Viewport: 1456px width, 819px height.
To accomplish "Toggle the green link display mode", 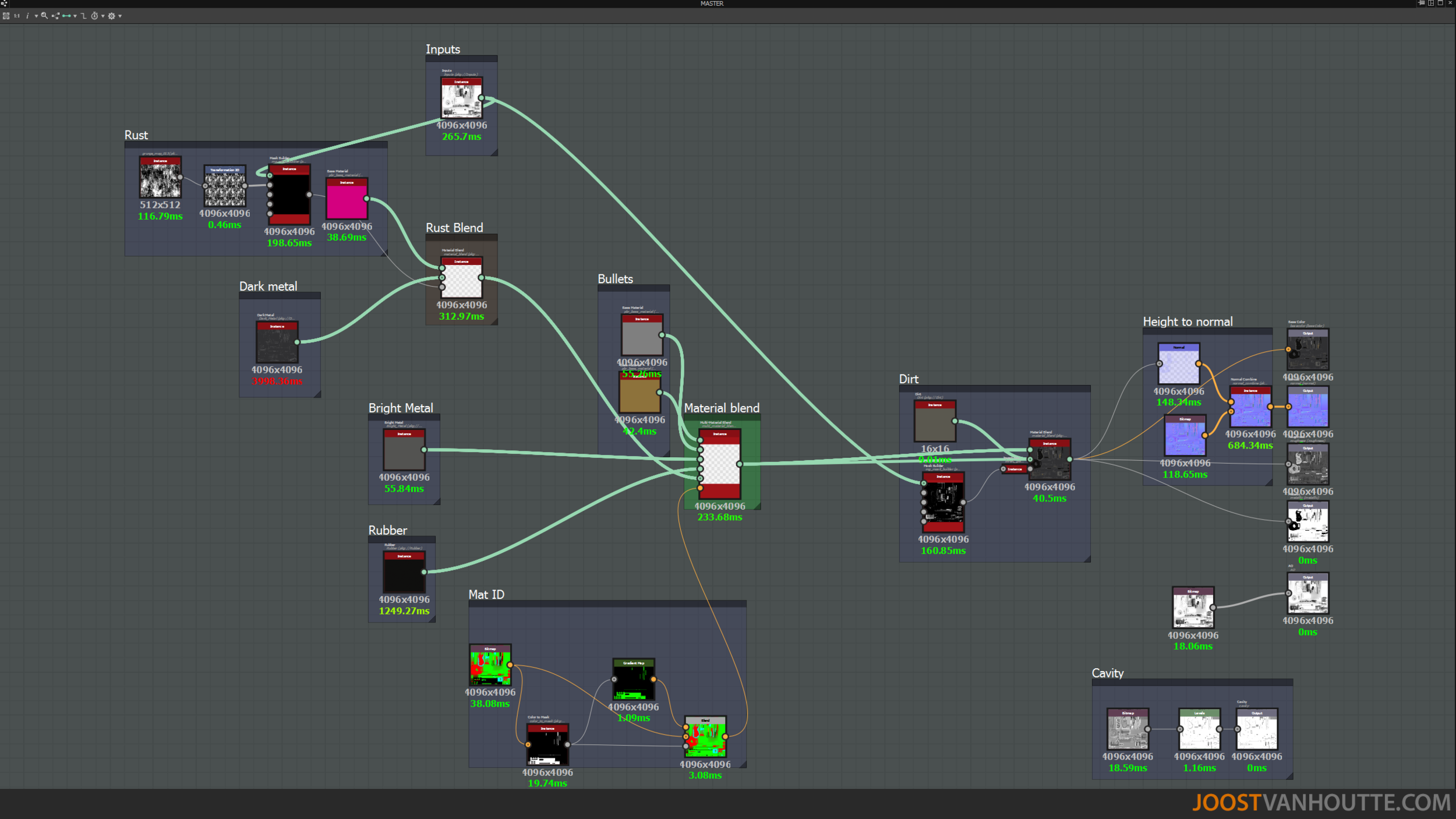I will [66, 16].
